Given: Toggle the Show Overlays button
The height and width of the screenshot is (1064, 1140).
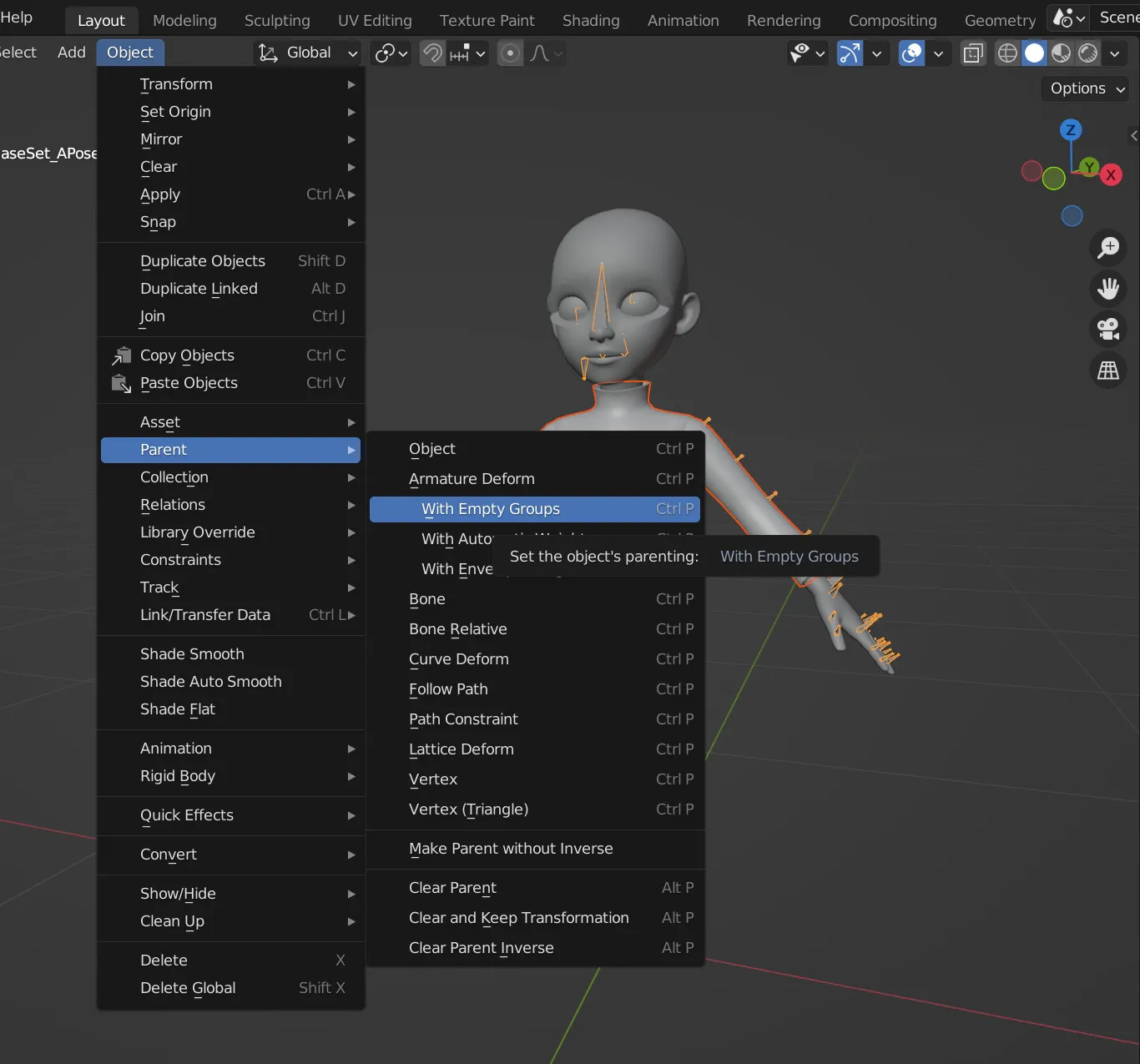Looking at the screenshot, I should (x=912, y=53).
